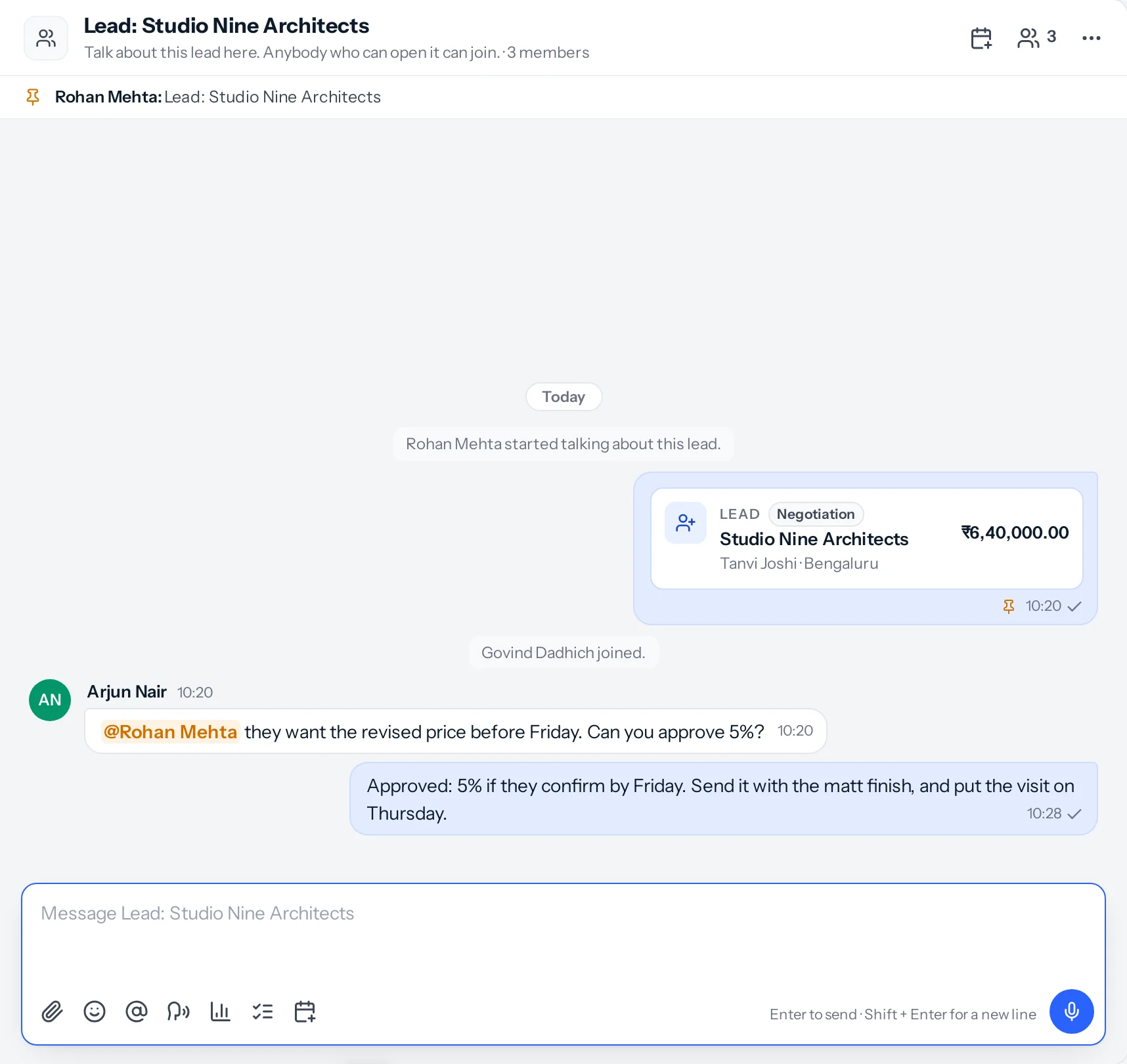Click the Arjun Nair sender name
This screenshot has width=1127, height=1064.
coord(127,692)
